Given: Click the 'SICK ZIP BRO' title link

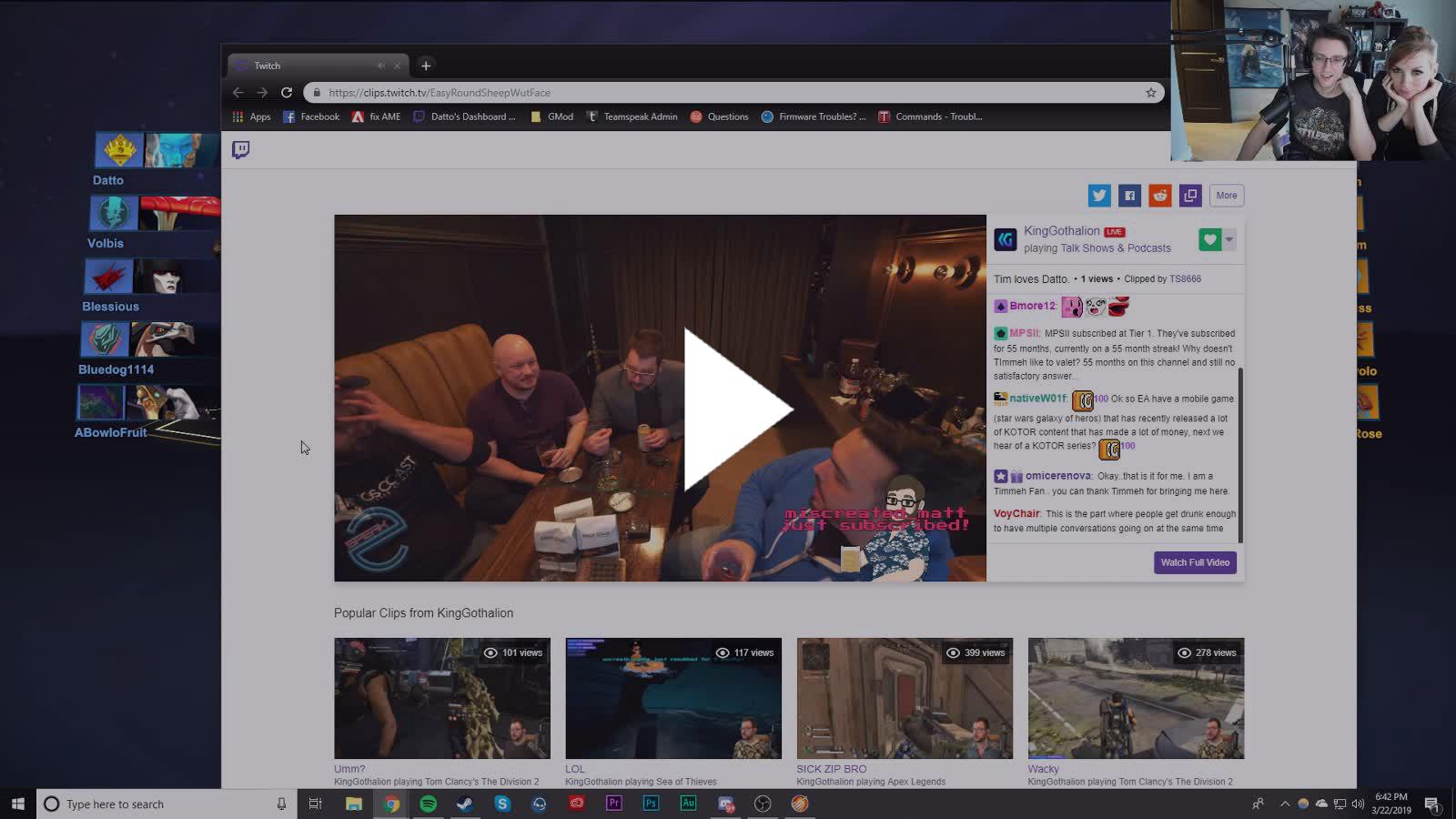Looking at the screenshot, I should click(832, 769).
